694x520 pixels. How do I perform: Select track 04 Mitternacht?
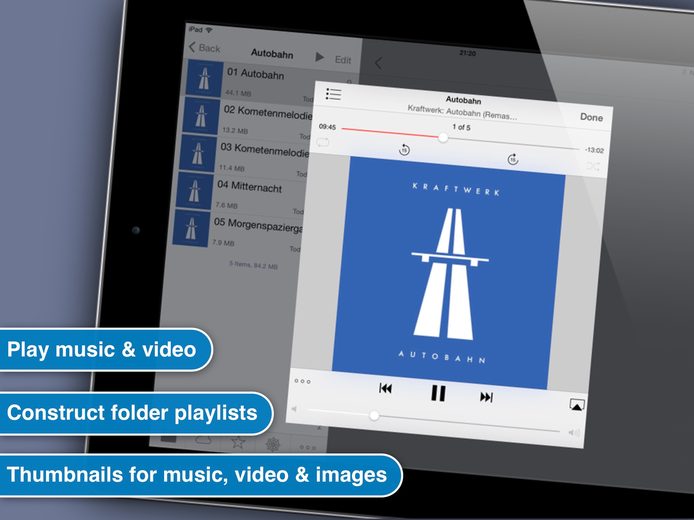click(x=239, y=193)
